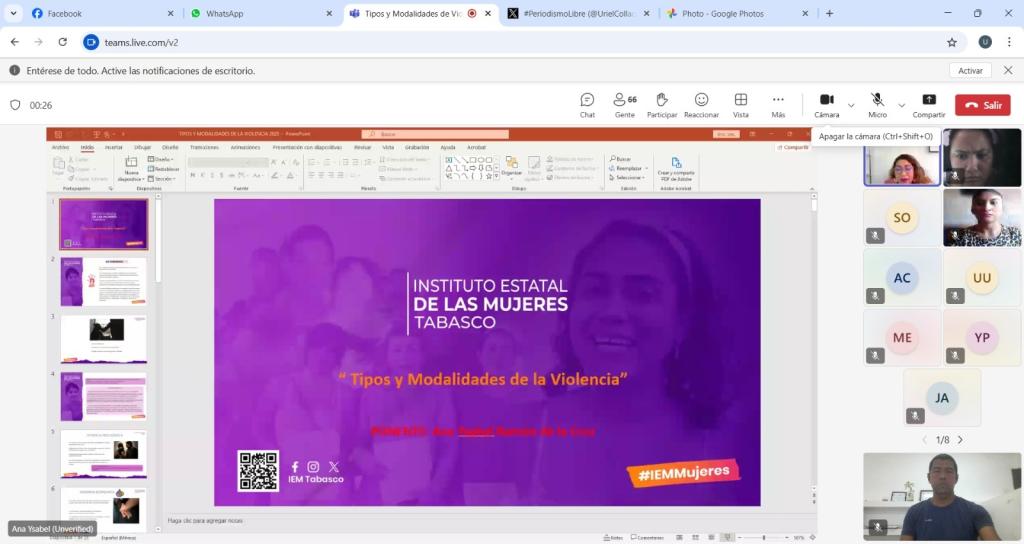The image size is (1024, 544).
Task: Expand the microphone options dropdown arrow
Action: (901, 105)
